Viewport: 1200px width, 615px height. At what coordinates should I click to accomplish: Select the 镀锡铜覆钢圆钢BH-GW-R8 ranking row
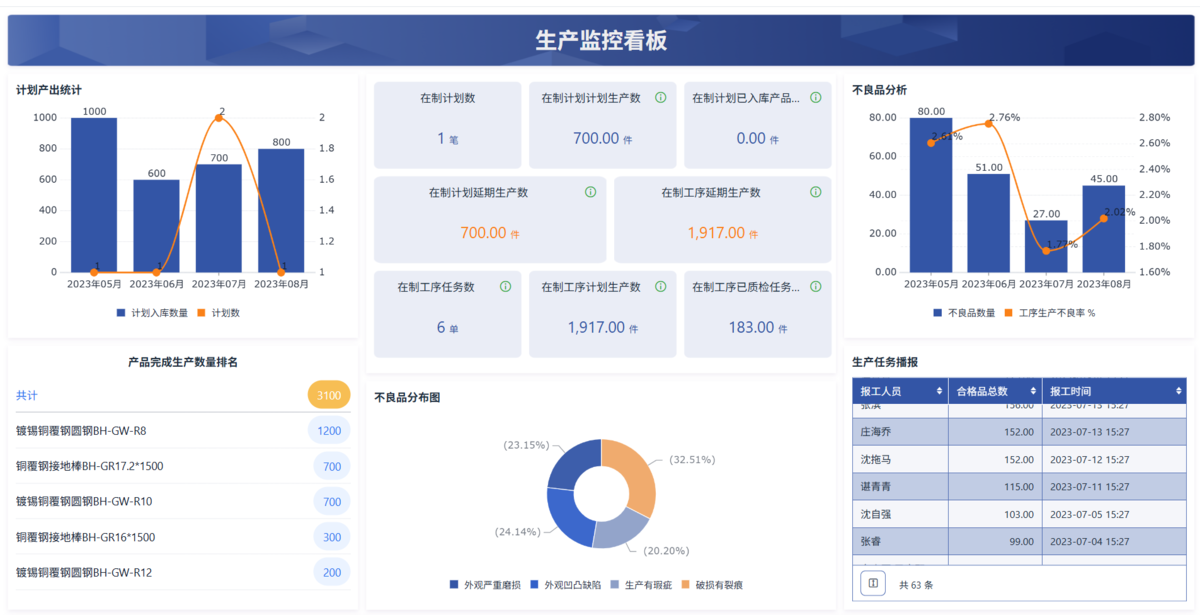click(x=183, y=431)
